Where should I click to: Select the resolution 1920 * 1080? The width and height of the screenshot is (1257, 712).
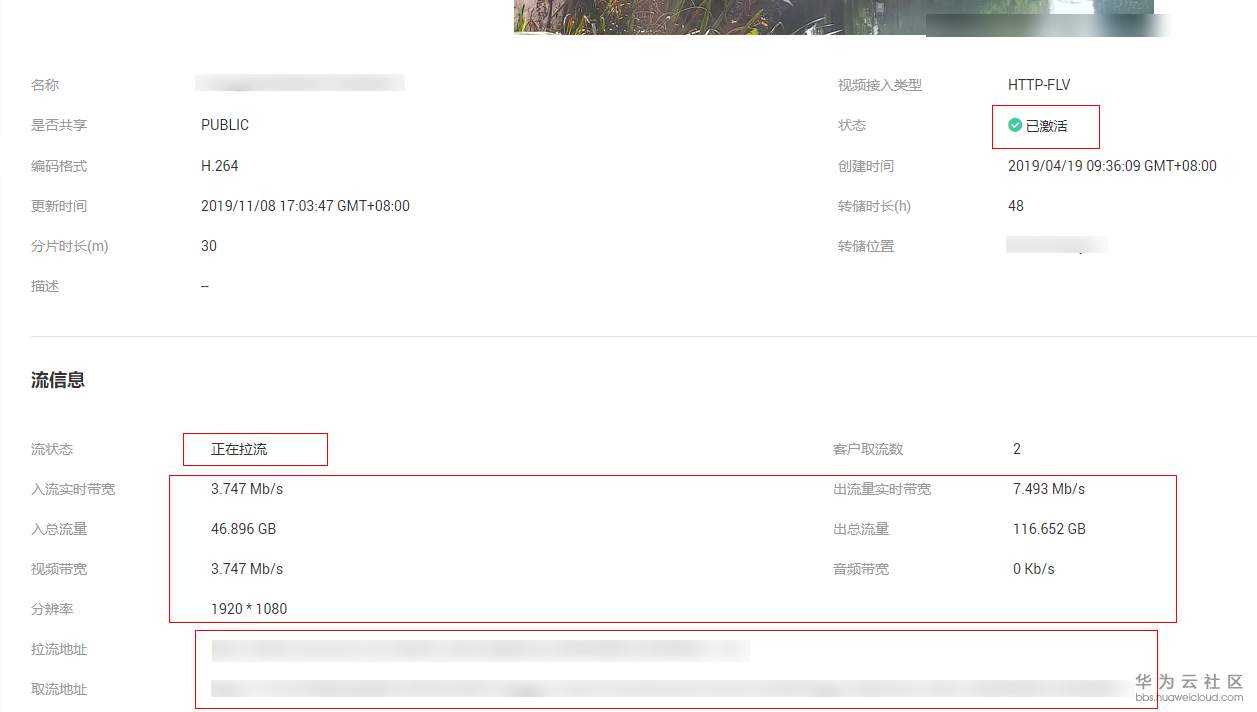(249, 609)
